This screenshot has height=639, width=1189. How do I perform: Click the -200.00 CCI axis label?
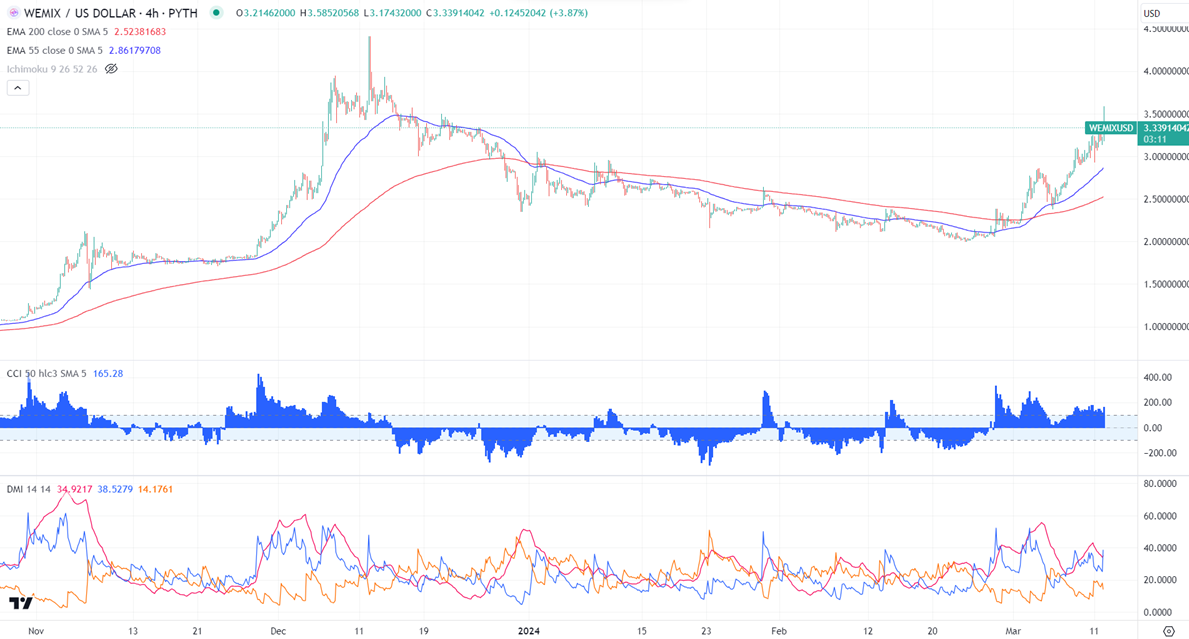coord(1159,453)
